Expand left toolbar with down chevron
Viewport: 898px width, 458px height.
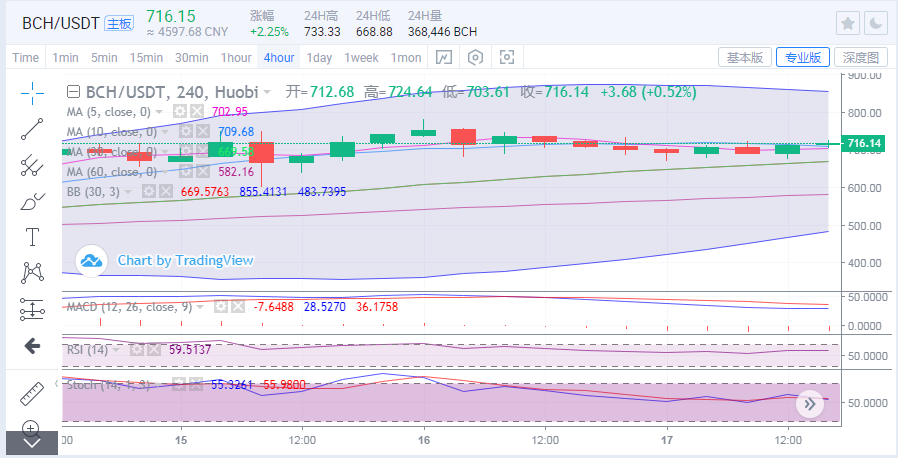31,443
